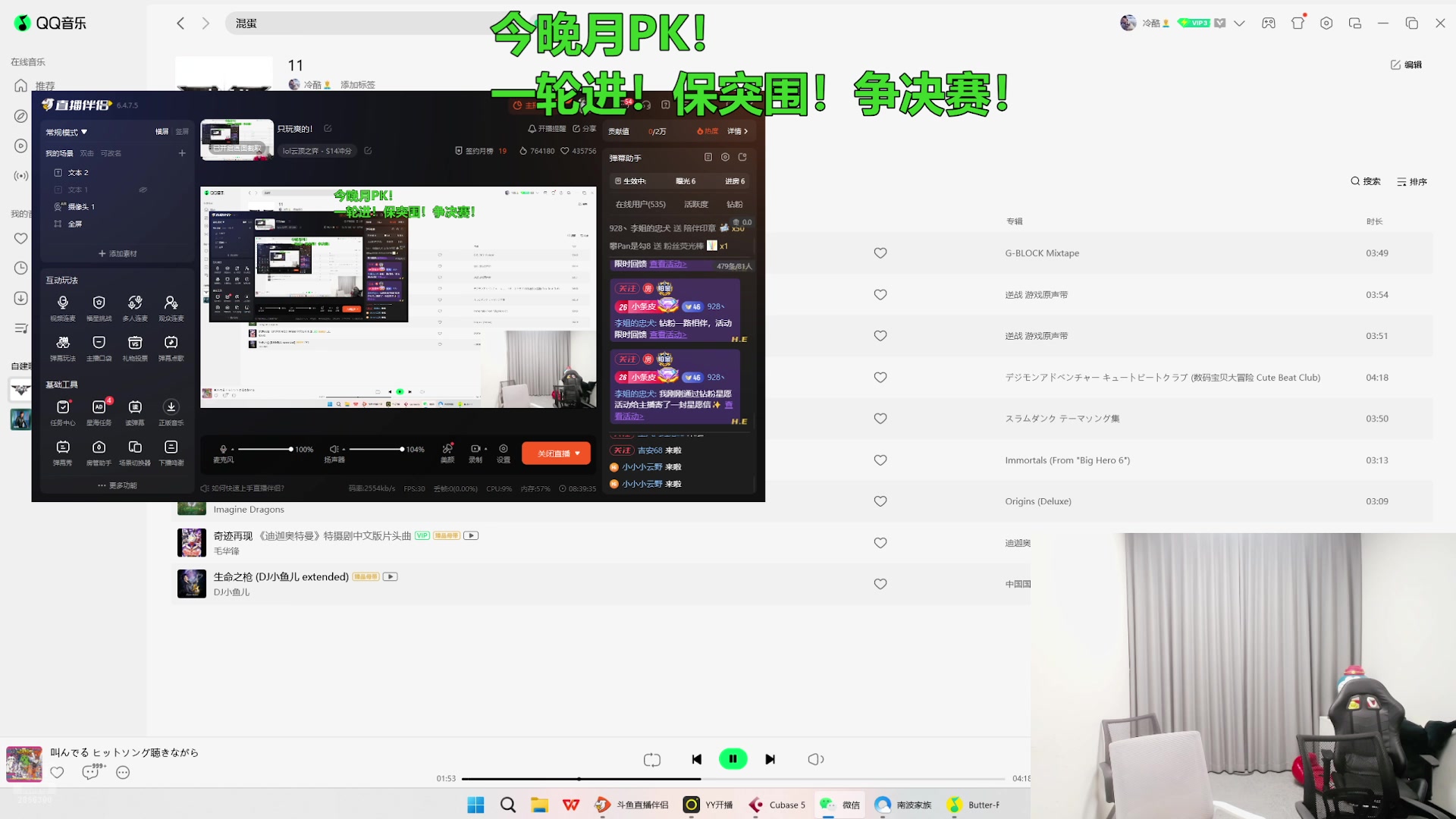
Task: Open 正版音乐 tool
Action: (x=171, y=413)
